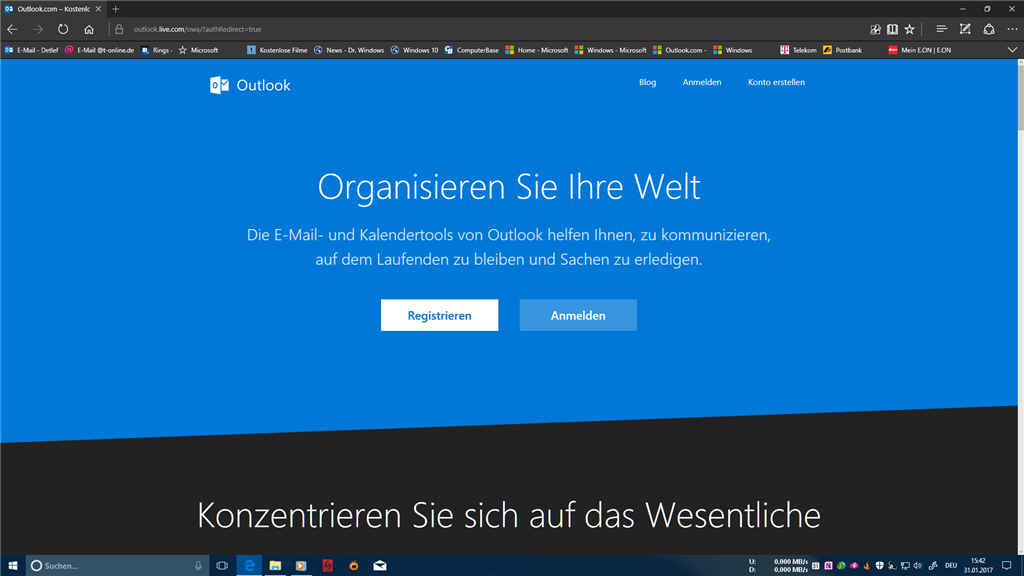Image resolution: width=1024 pixels, height=576 pixels.
Task: Open the E-Mail @t-online.de bookmark
Action: (99, 50)
